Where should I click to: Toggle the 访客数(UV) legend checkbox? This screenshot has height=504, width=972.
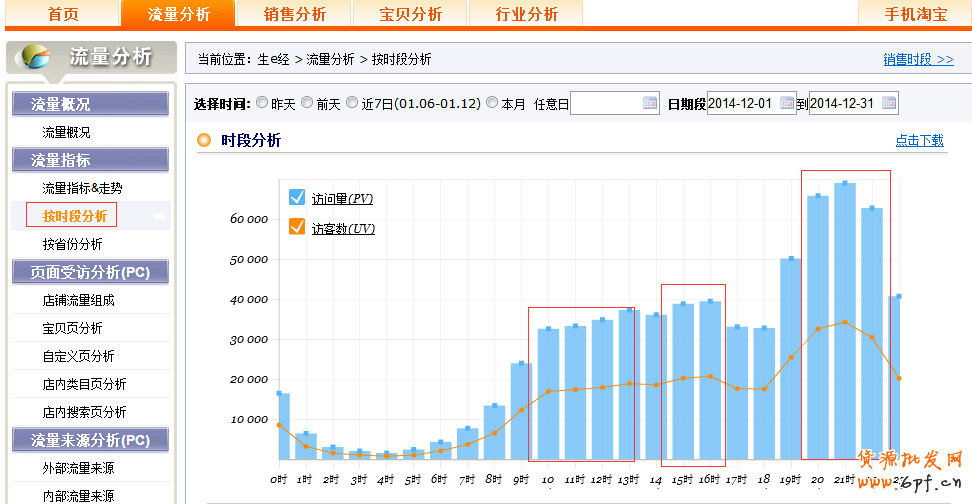point(296,227)
